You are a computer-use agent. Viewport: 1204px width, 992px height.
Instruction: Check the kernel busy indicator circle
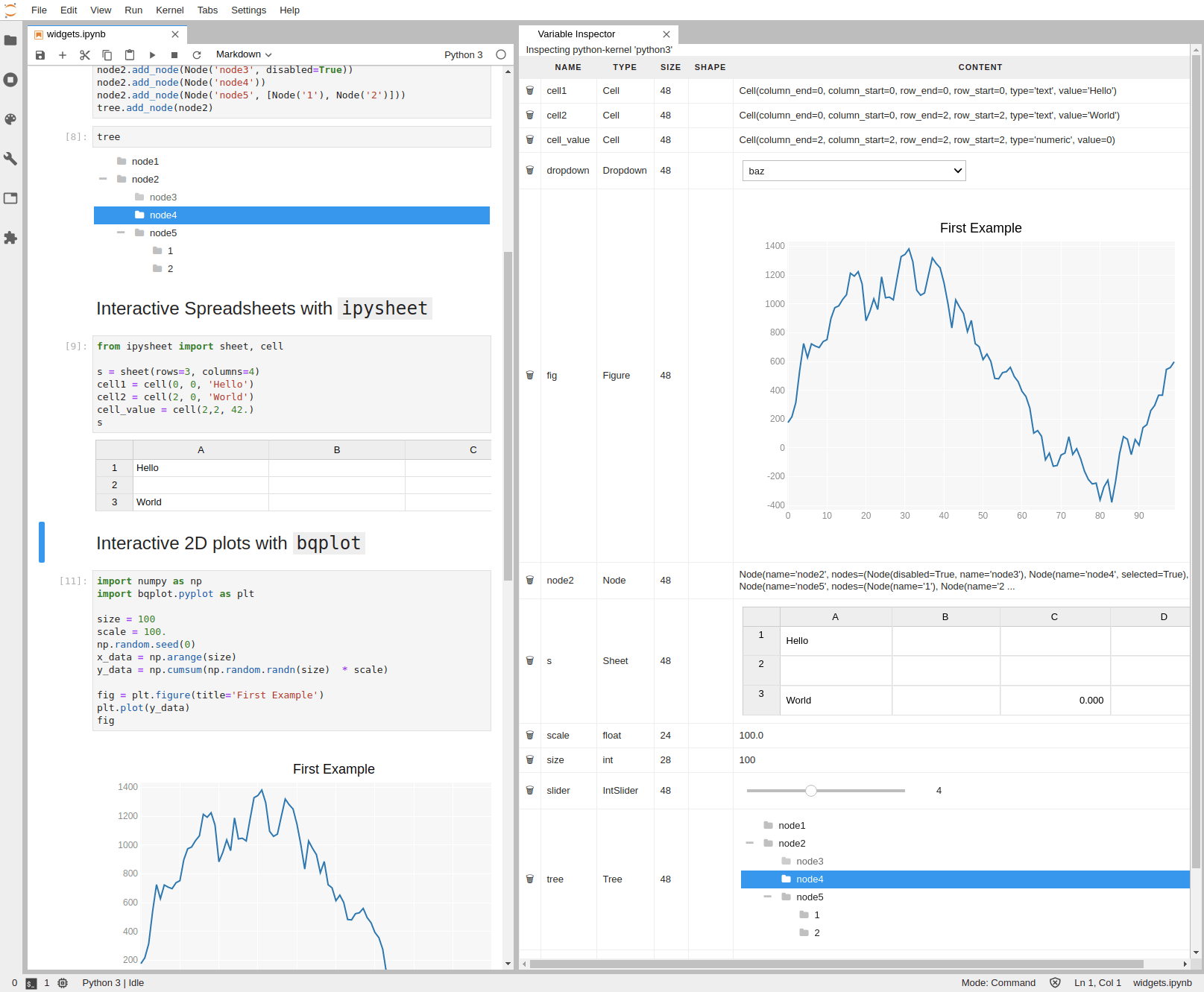499,54
